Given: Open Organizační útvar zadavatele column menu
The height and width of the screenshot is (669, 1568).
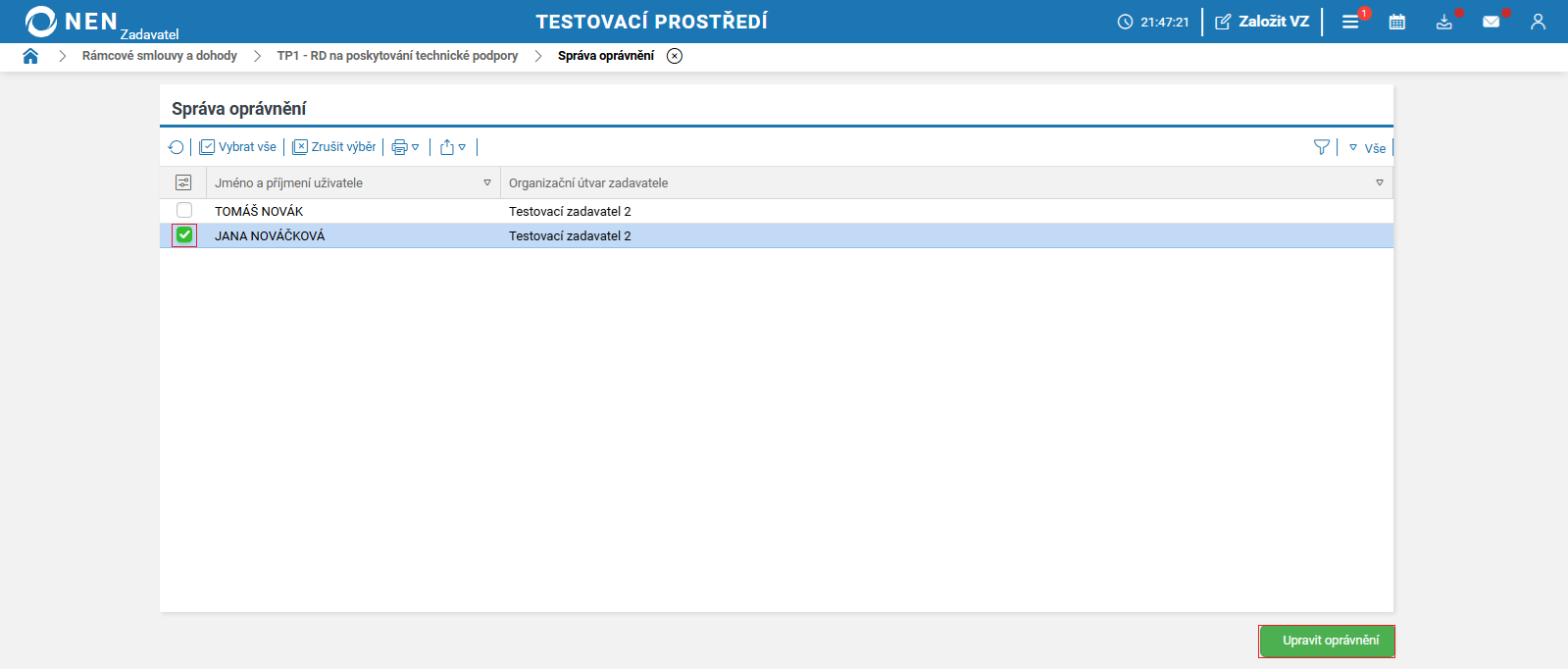Looking at the screenshot, I should pos(1380,183).
